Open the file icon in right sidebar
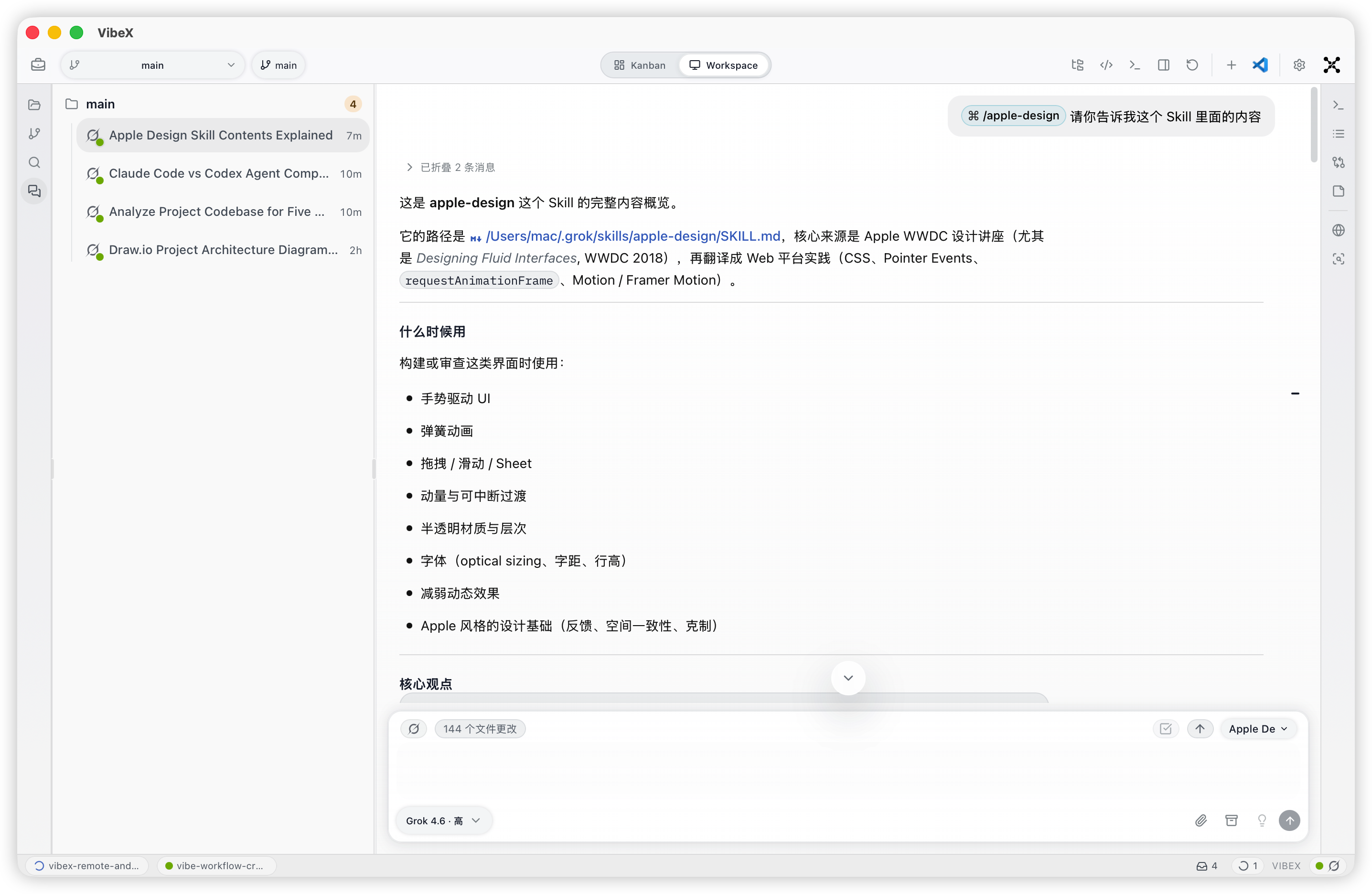Screen dimensions: 1372x894 coord(1338,191)
